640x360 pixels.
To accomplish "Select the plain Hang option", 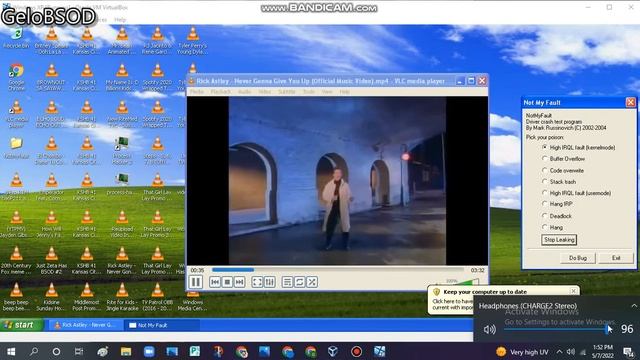I will pyautogui.click(x=552, y=227).
